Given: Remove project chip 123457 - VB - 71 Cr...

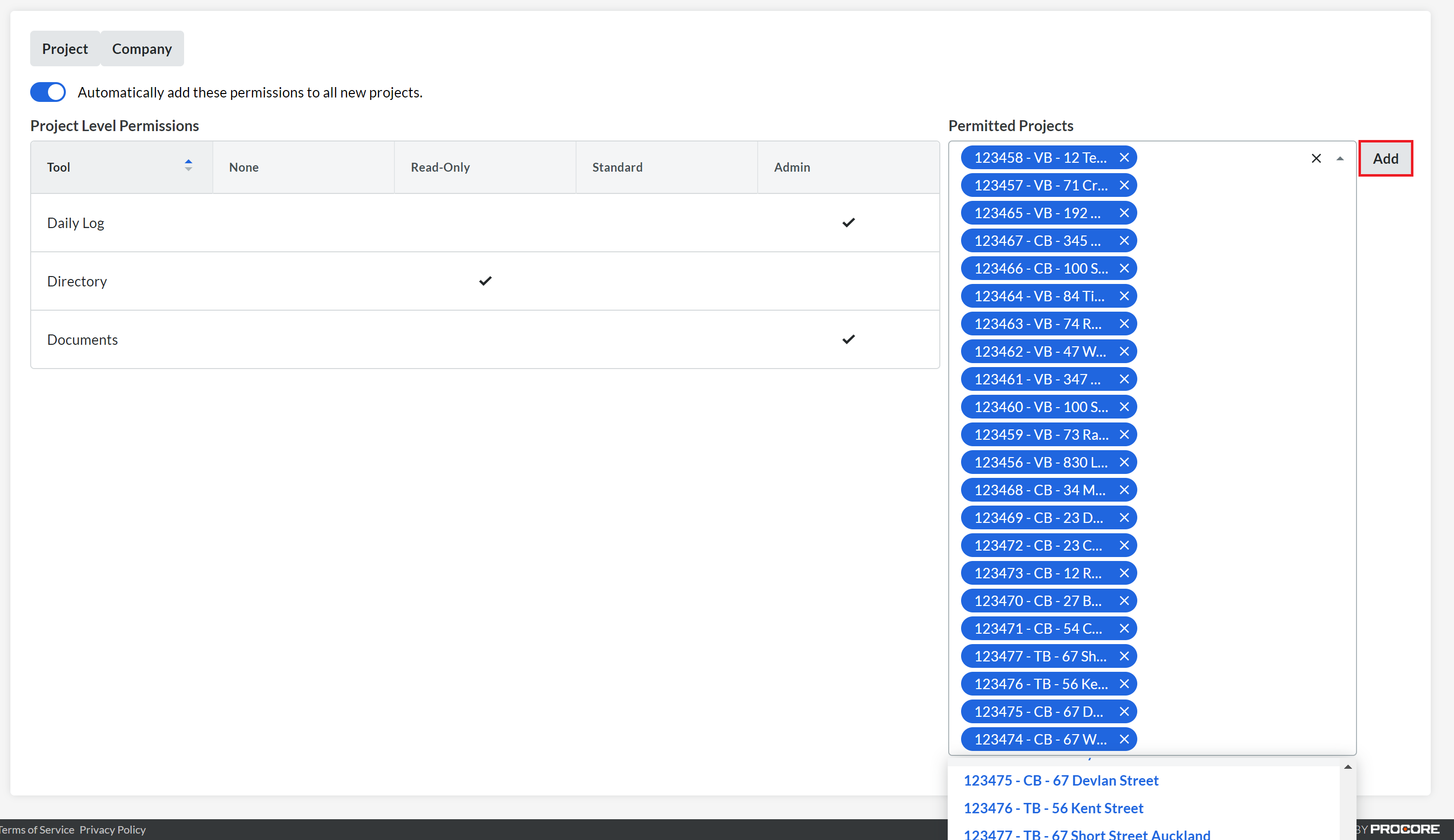Looking at the screenshot, I should [1124, 185].
